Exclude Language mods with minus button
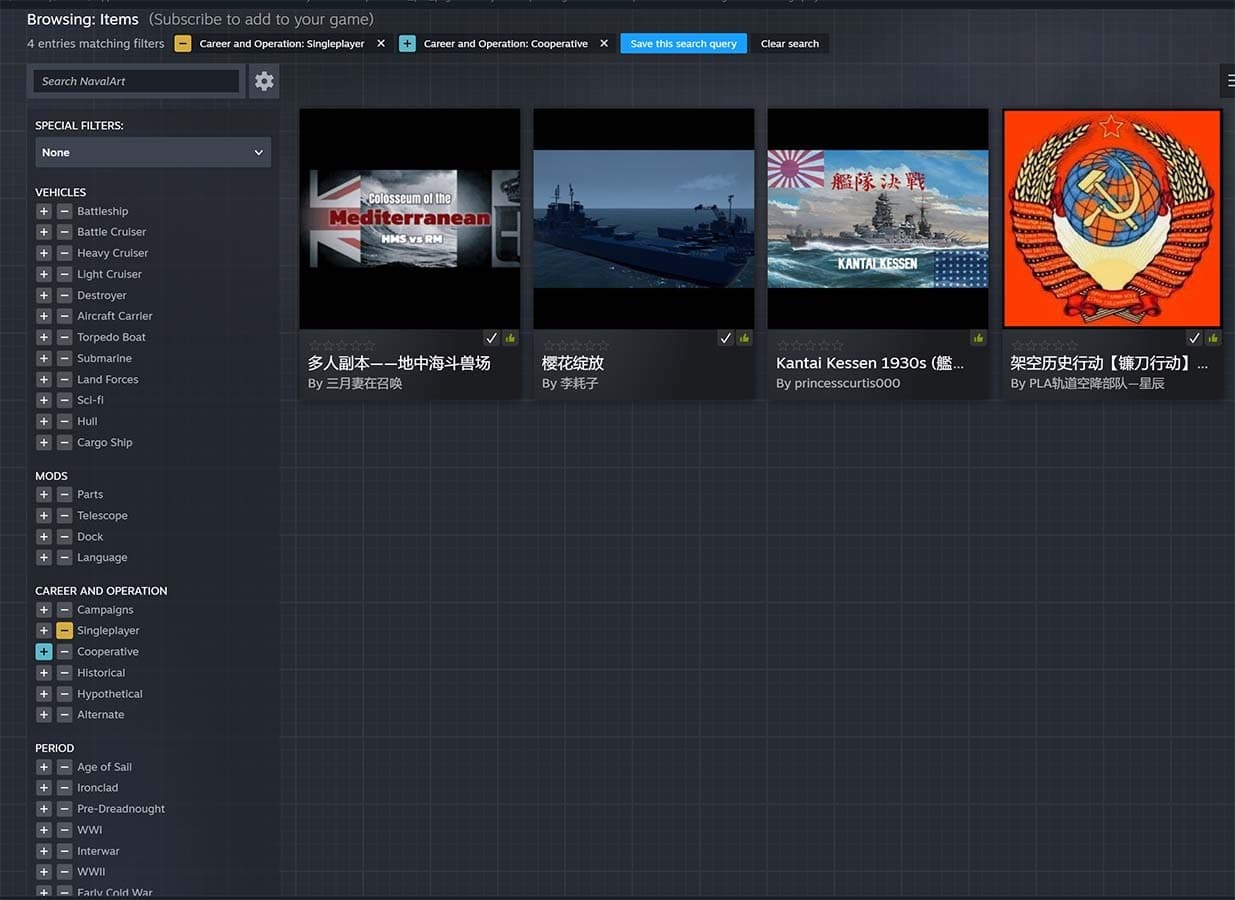This screenshot has height=900, width=1235. click(64, 557)
